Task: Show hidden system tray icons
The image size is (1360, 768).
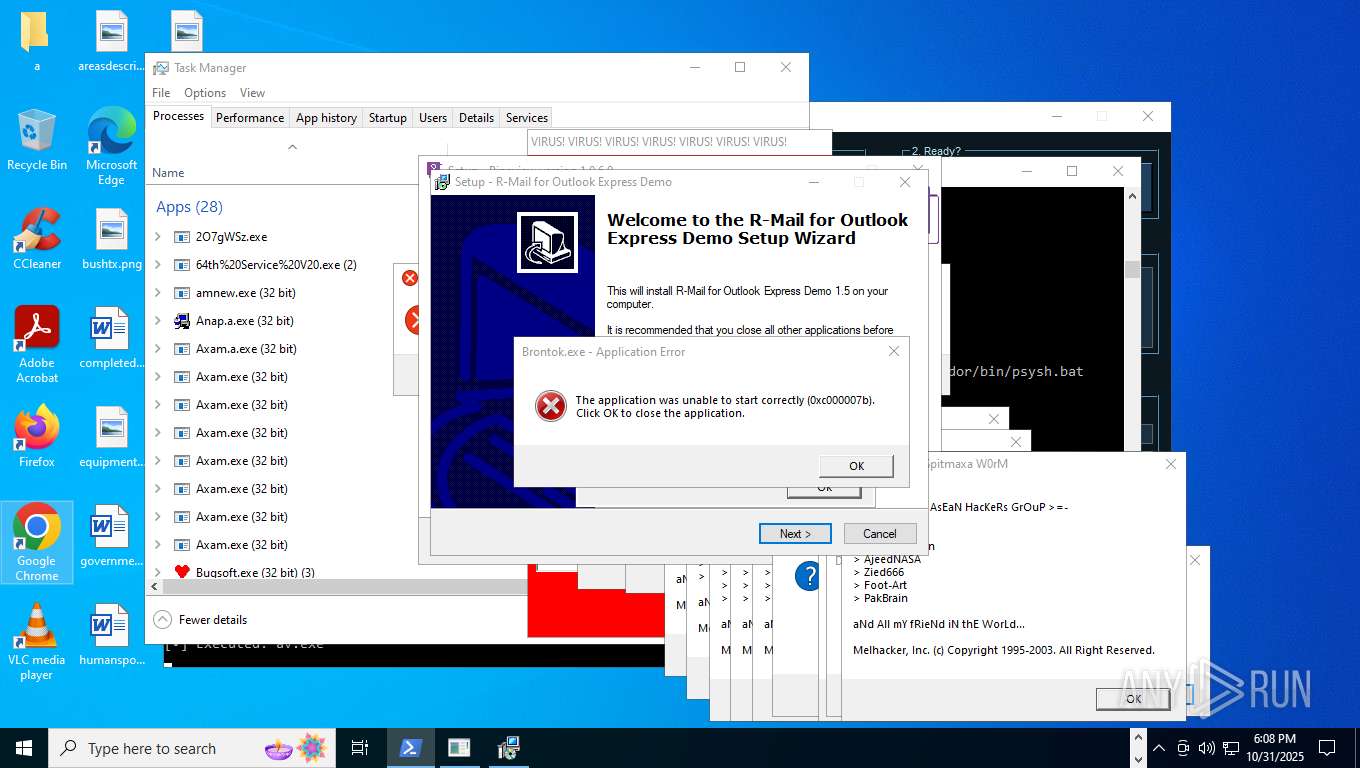Action: point(1159,748)
